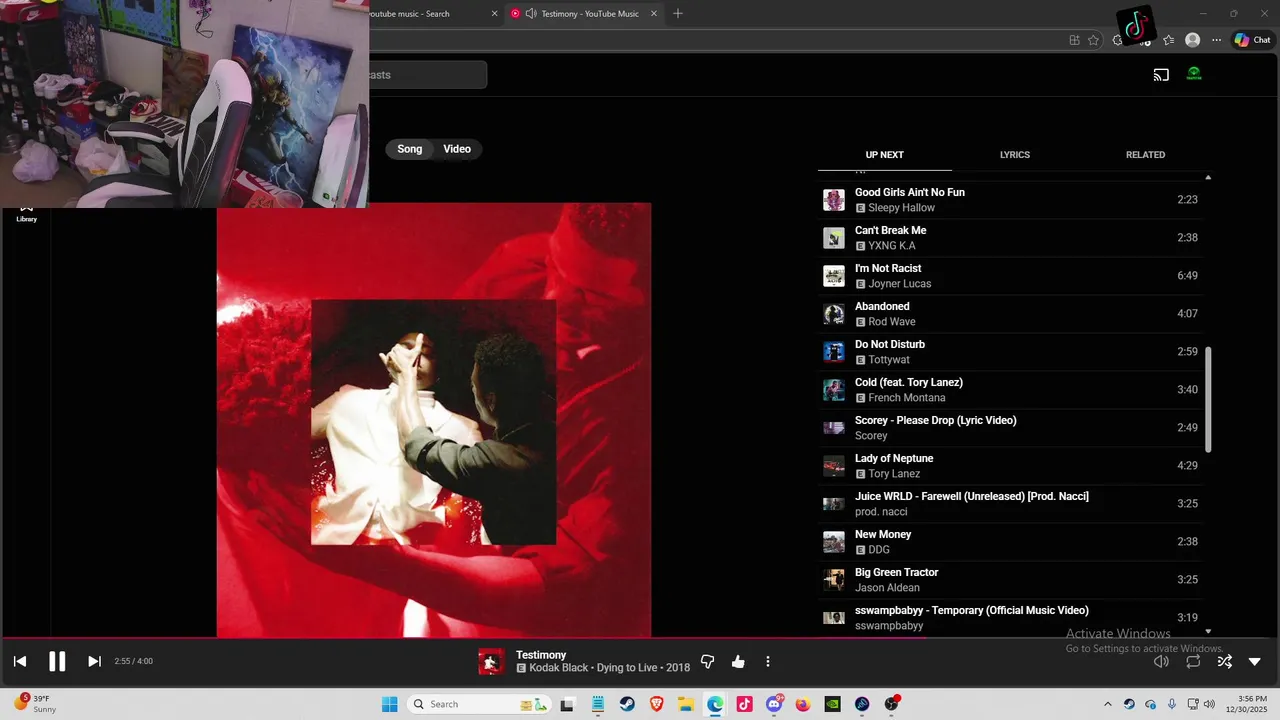Click the New Money album thumbnail
This screenshot has height=720, width=1280.
pyautogui.click(x=834, y=542)
